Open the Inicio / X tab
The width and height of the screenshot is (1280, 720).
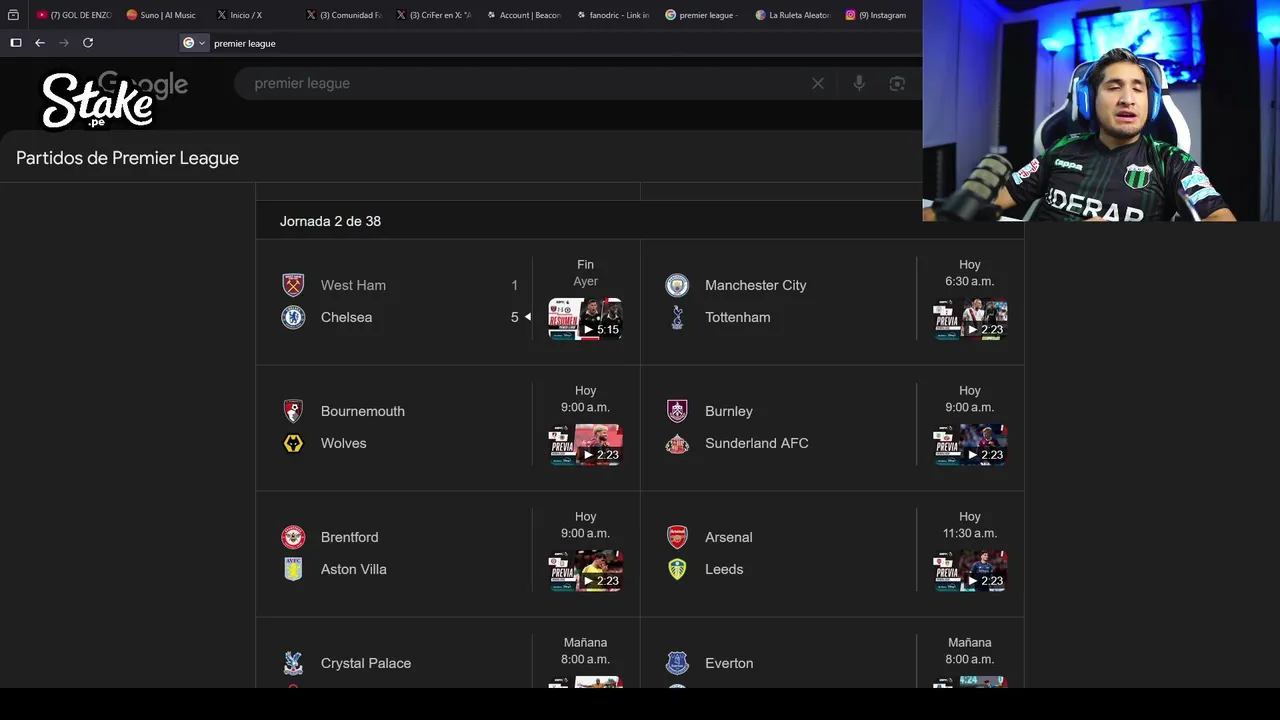(x=240, y=15)
